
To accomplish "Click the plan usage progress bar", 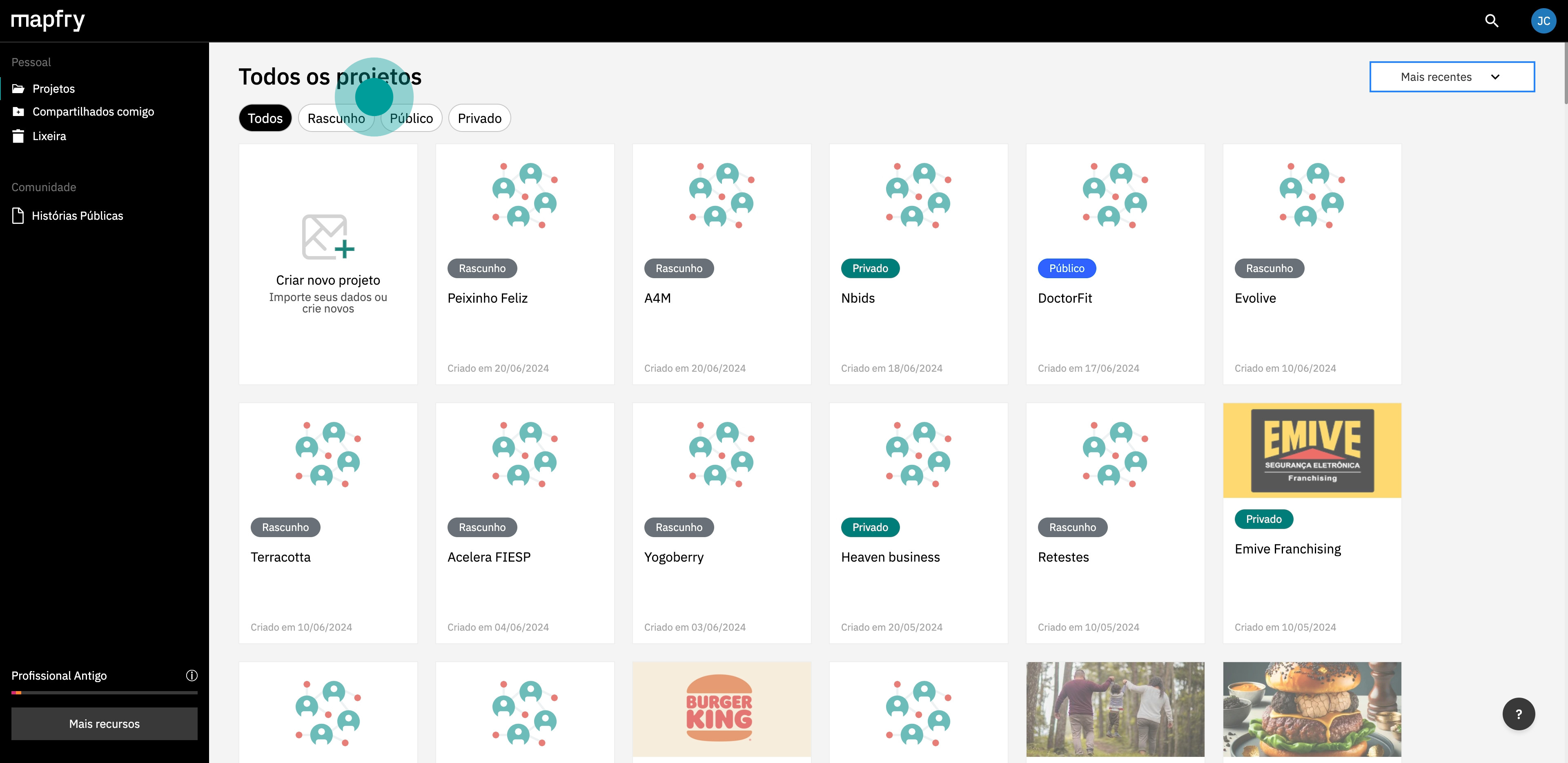I will [104, 692].
